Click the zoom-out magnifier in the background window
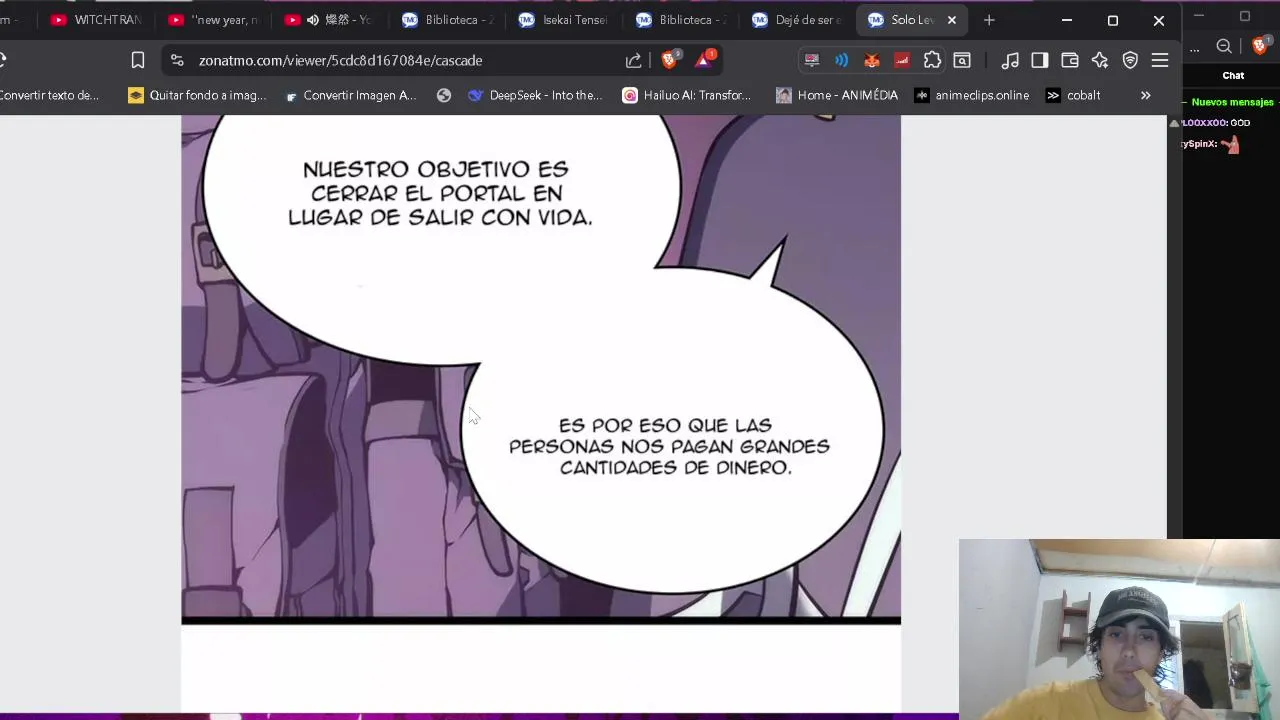This screenshot has width=1280, height=720. 1224,46
